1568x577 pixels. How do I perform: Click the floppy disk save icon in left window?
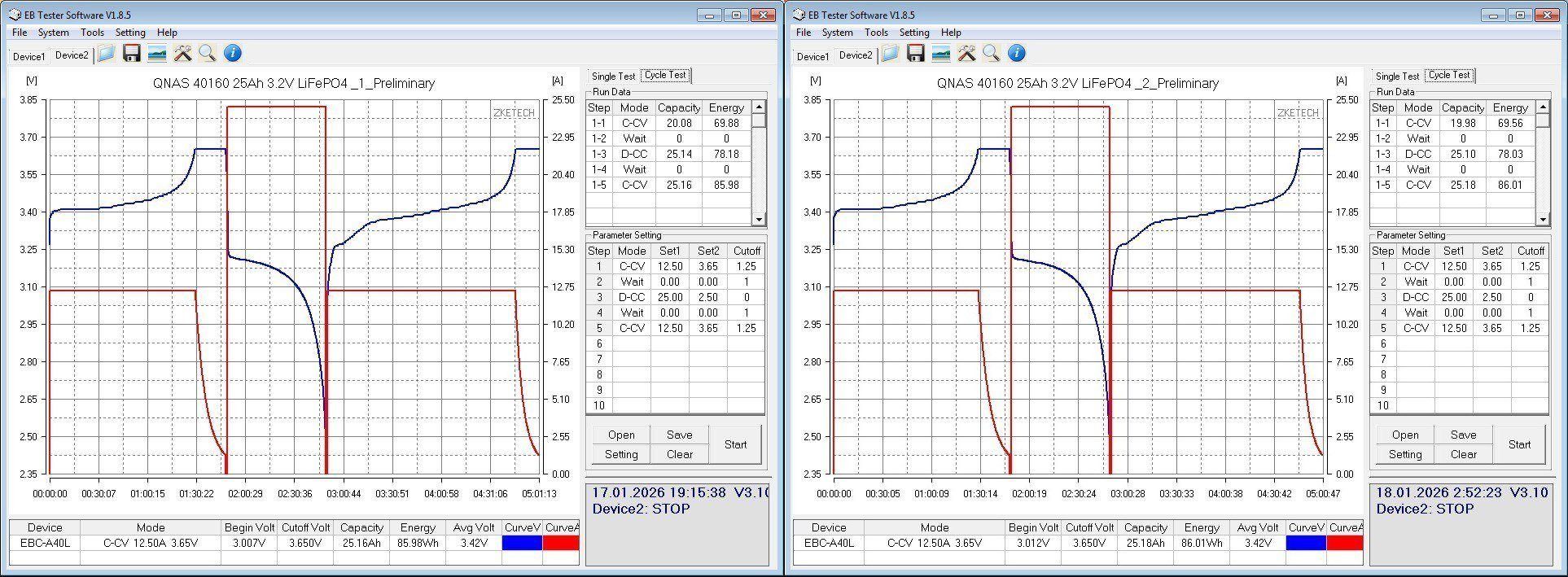pos(132,54)
